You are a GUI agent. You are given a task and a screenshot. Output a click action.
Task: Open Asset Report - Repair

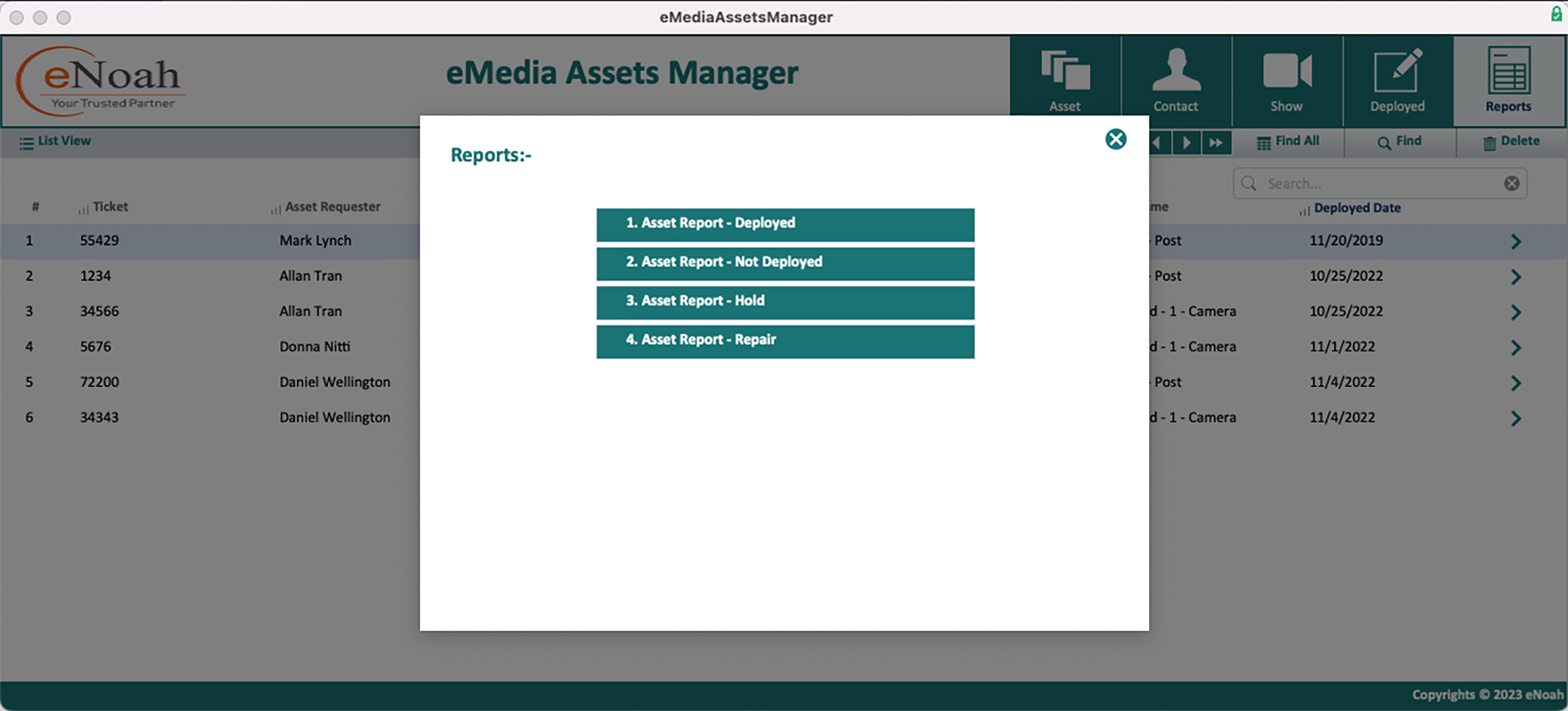click(785, 342)
